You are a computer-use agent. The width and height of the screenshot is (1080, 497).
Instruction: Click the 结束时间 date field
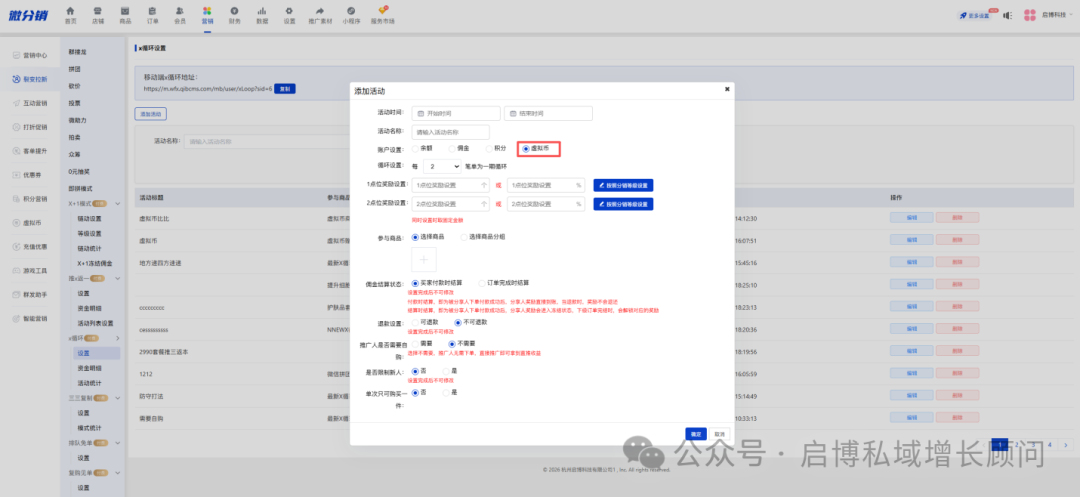[x=548, y=114]
